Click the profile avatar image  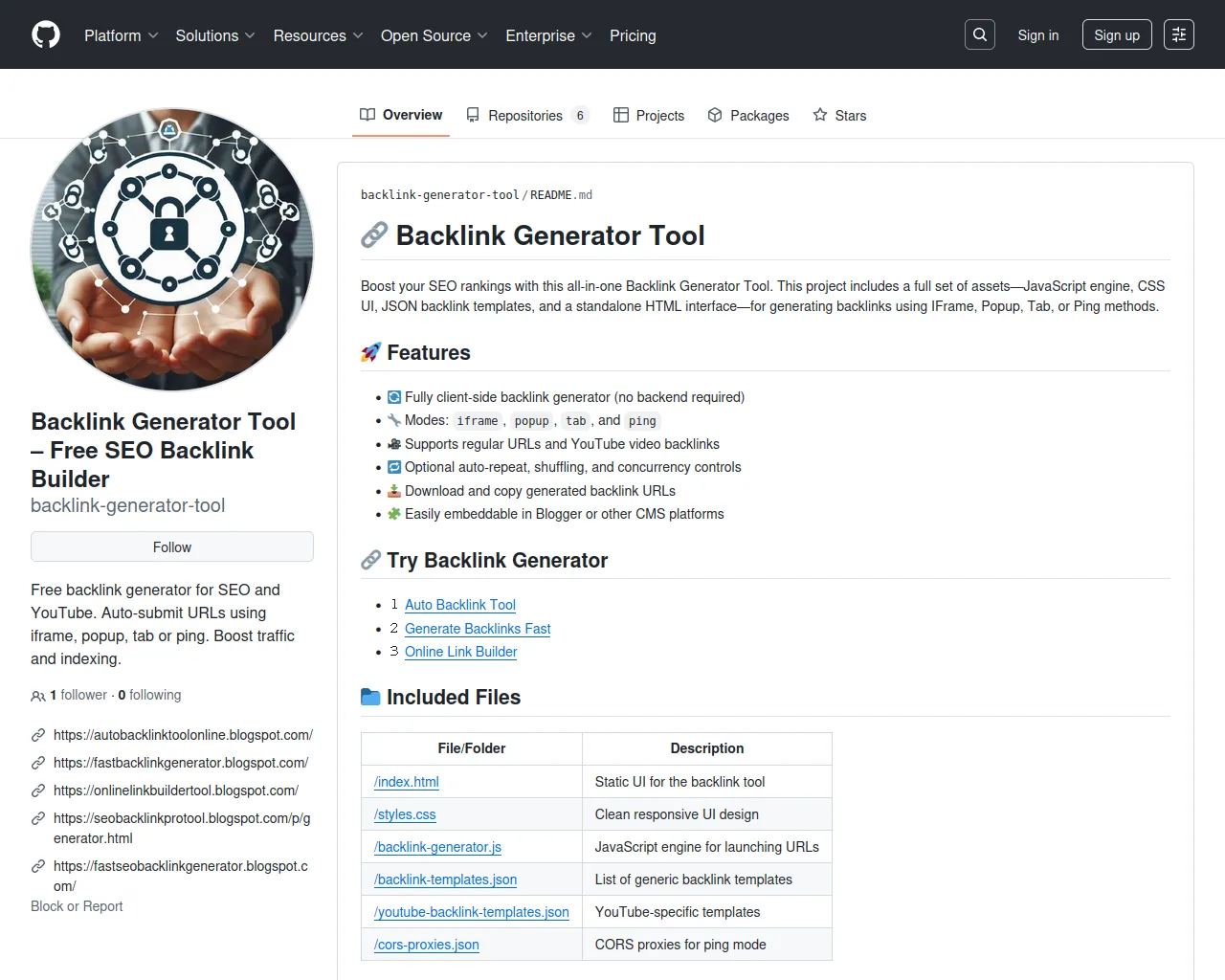pyautogui.click(x=172, y=250)
